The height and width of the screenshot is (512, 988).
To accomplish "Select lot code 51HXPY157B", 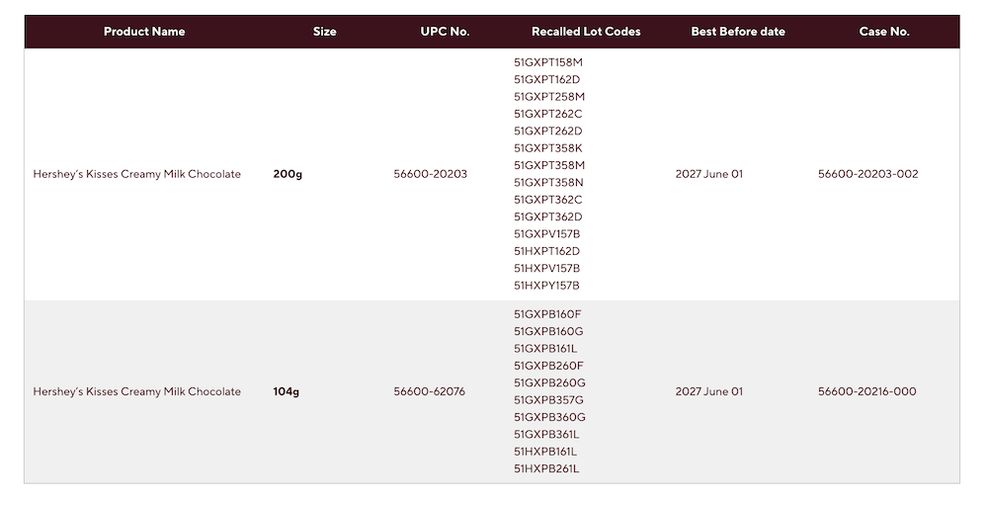I will [546, 285].
